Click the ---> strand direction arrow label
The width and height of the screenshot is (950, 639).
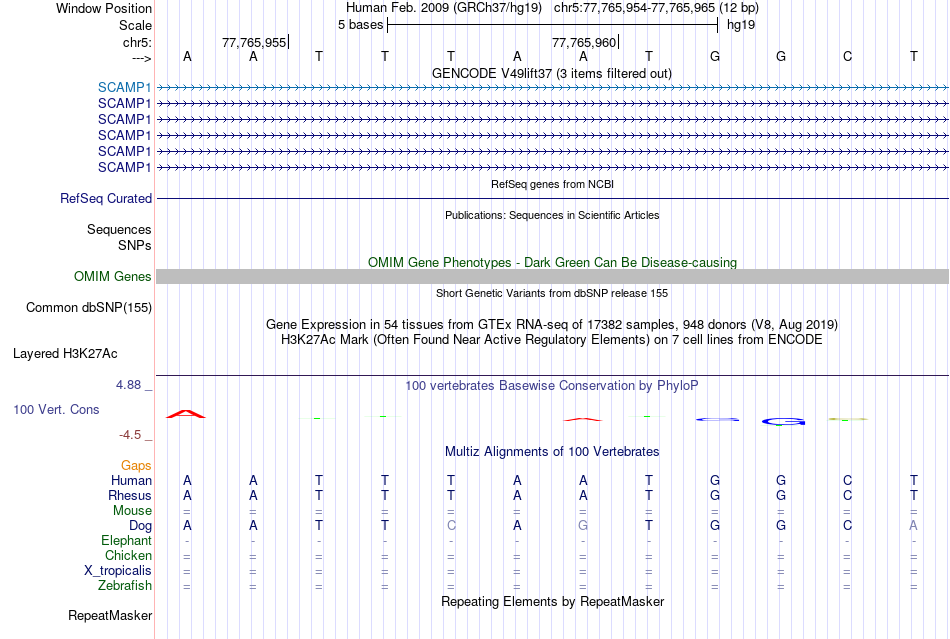pyautogui.click(x=141, y=58)
